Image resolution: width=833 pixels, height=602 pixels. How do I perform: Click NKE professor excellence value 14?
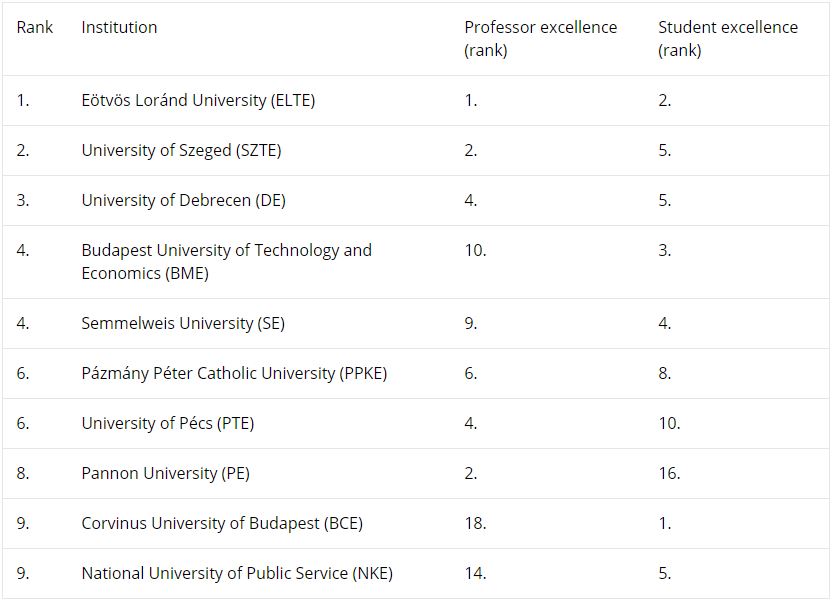point(475,573)
